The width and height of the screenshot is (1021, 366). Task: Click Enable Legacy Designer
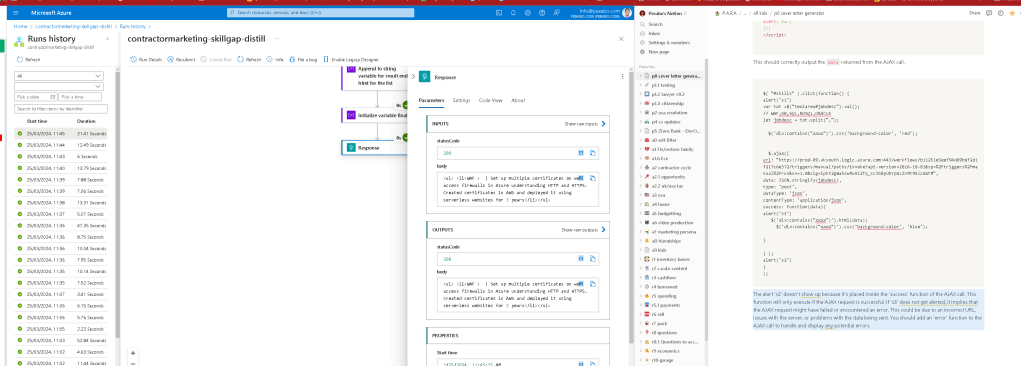[x=351, y=59]
